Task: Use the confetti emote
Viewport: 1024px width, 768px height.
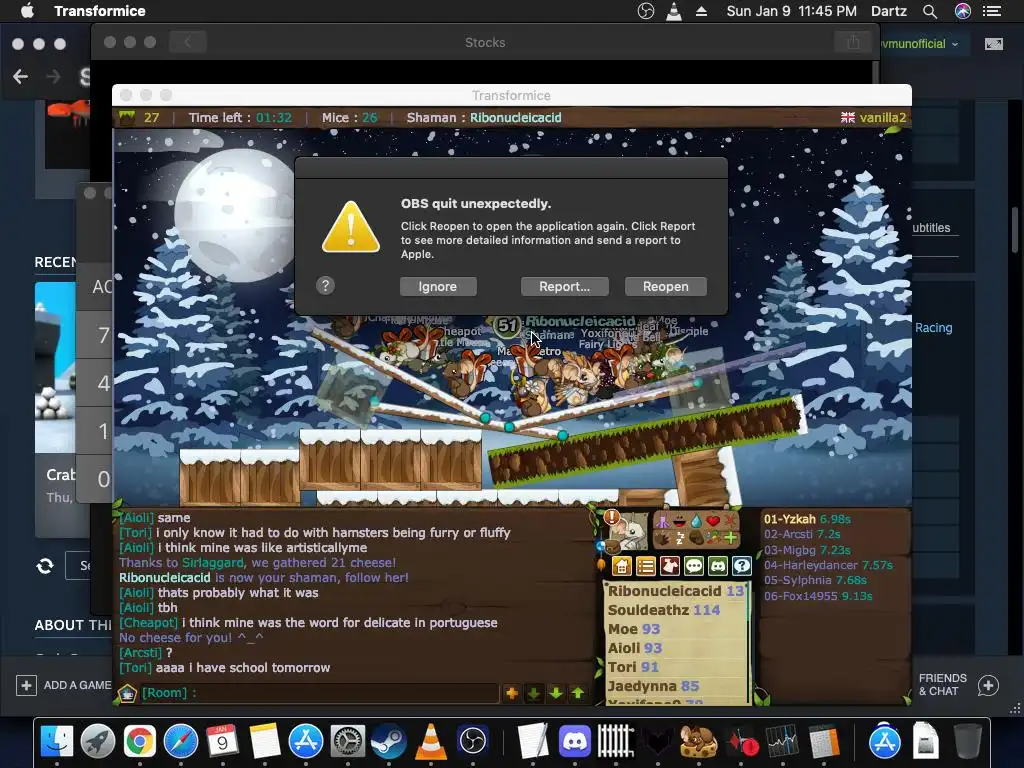Action: point(713,537)
